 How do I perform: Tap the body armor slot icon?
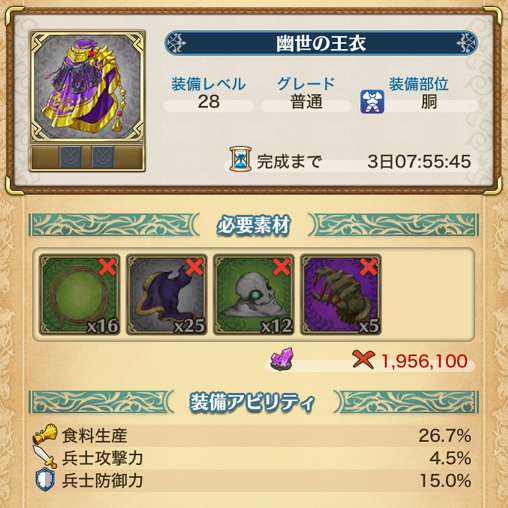(x=372, y=102)
